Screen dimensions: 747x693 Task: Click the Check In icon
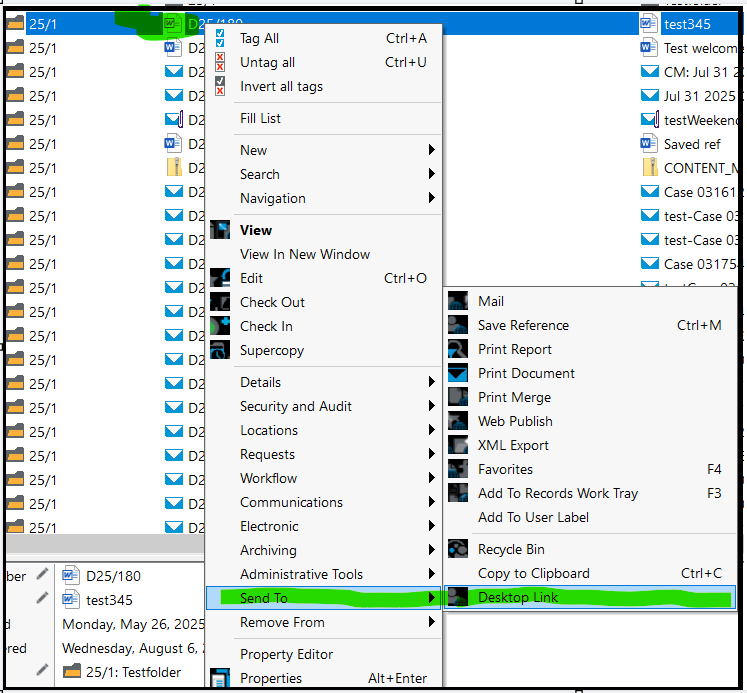(x=220, y=326)
